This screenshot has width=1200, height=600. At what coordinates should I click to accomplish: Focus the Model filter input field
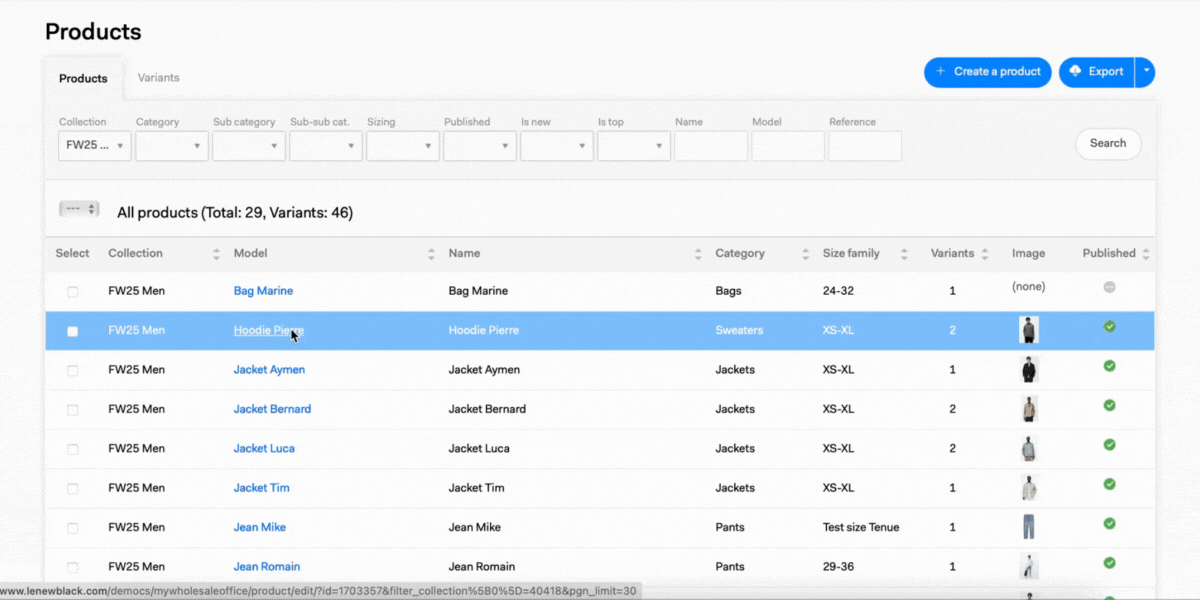click(788, 146)
